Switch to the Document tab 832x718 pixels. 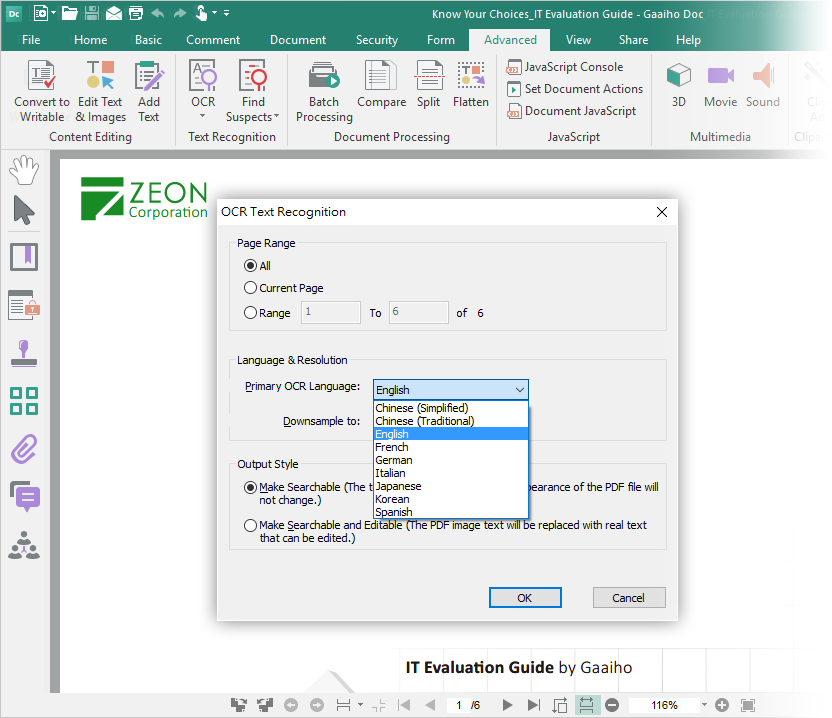point(298,40)
